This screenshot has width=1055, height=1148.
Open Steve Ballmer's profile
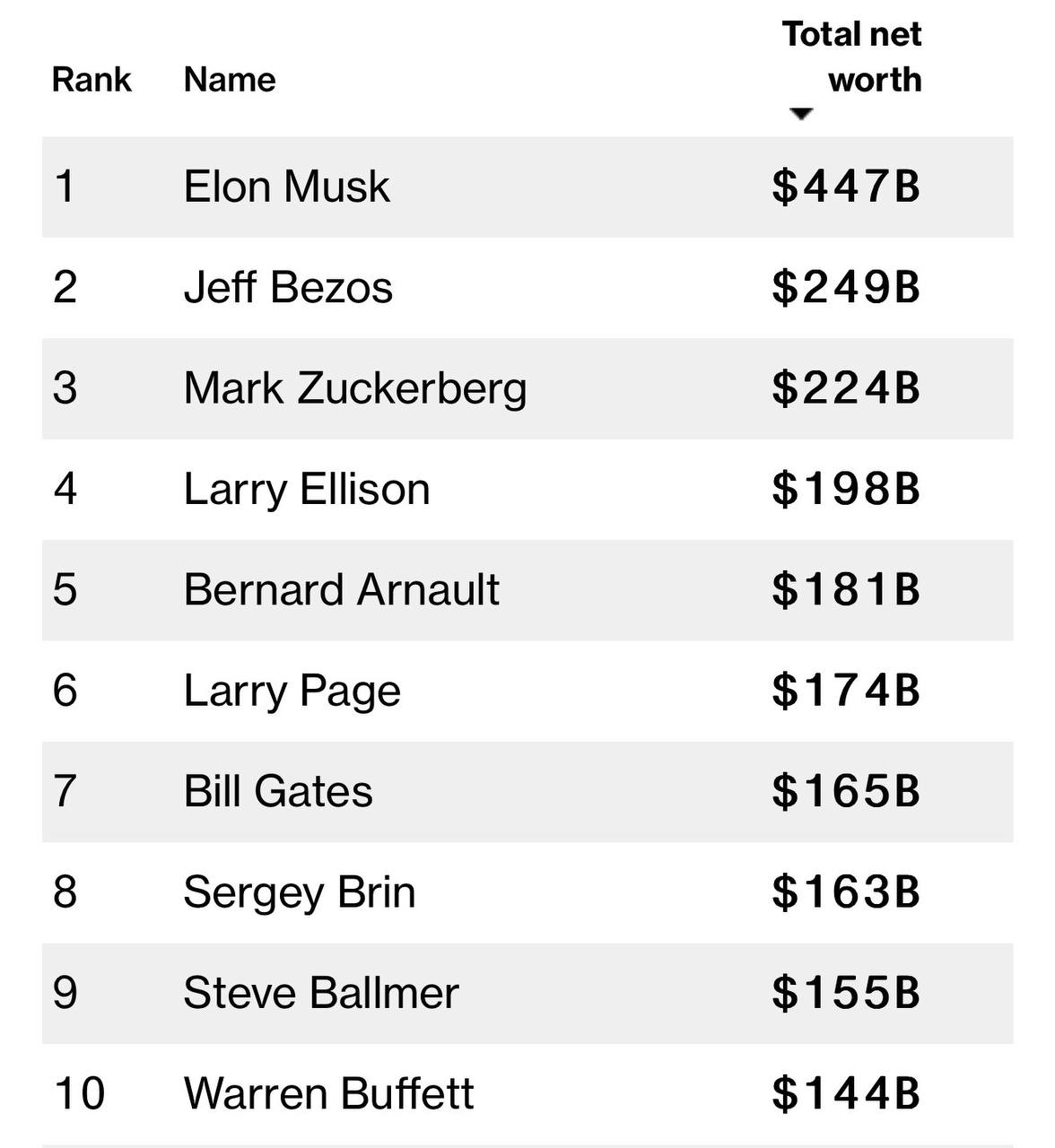click(321, 993)
